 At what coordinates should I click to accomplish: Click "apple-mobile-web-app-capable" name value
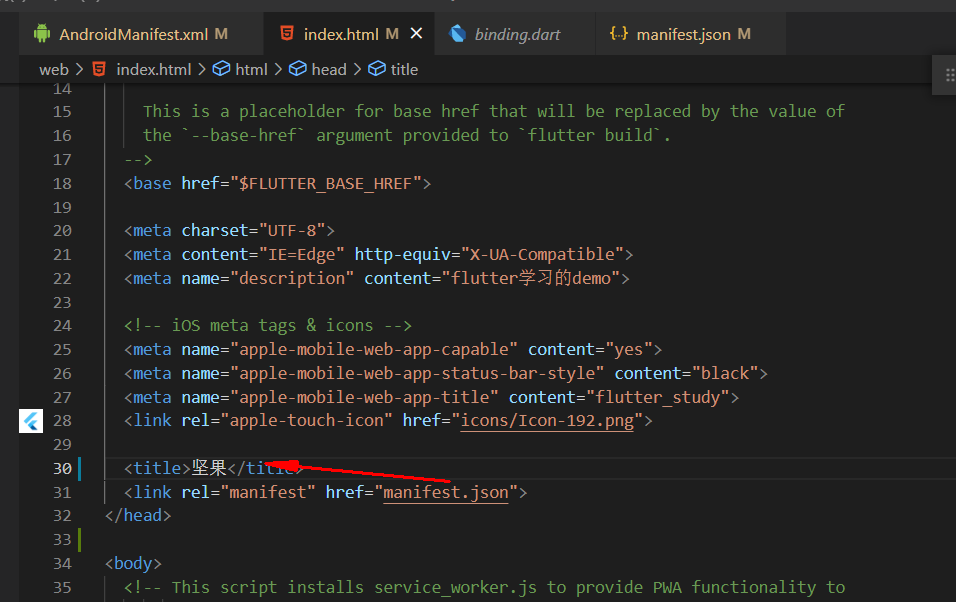pos(374,349)
